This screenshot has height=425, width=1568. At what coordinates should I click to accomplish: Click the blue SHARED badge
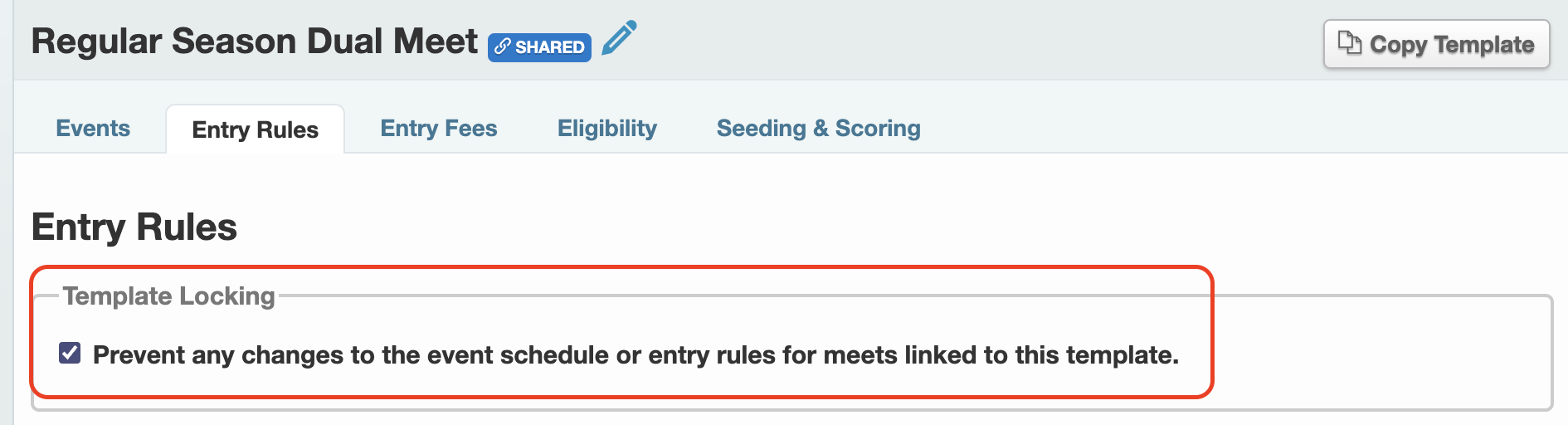tap(539, 47)
